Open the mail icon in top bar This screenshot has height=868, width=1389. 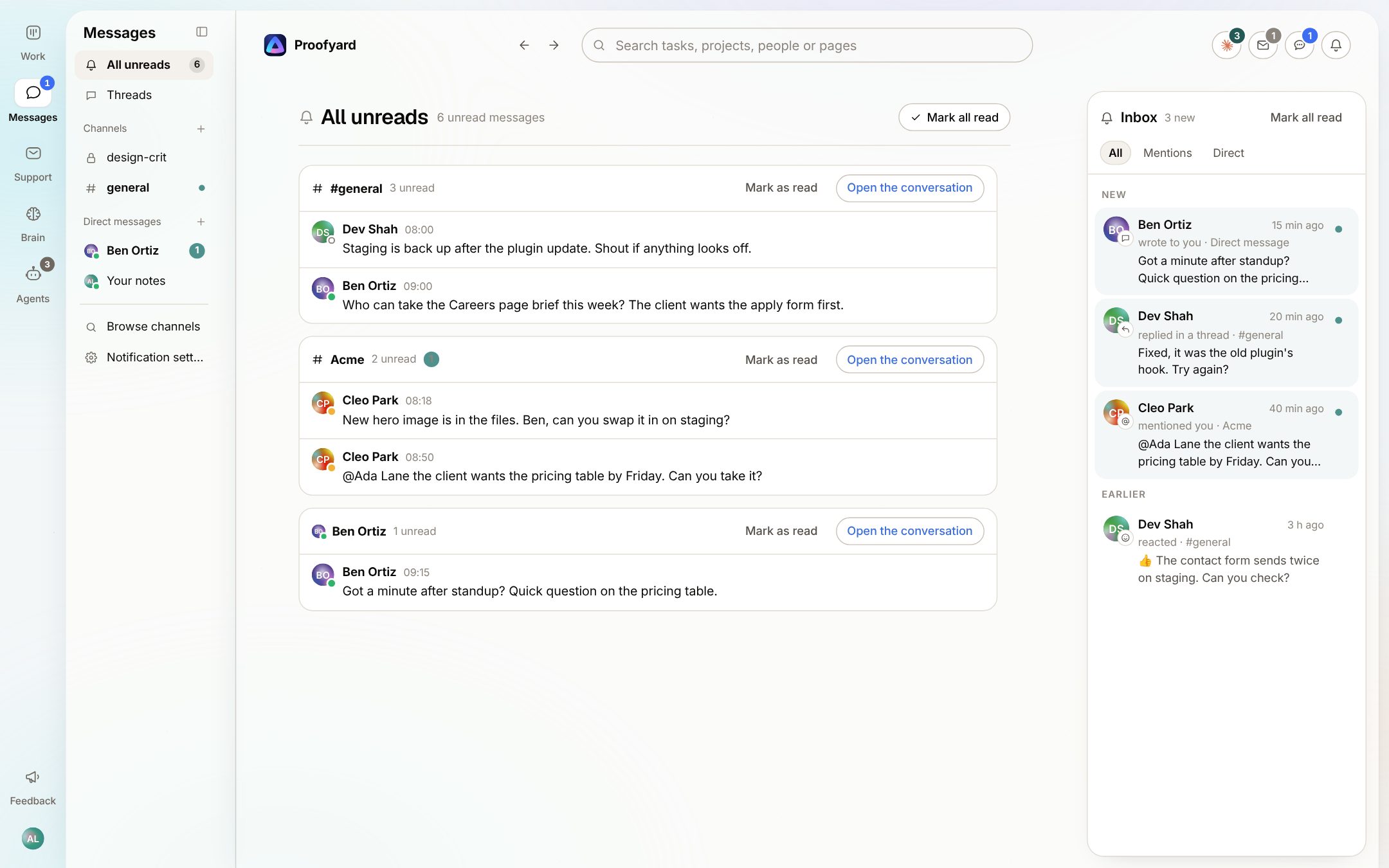tap(1263, 45)
